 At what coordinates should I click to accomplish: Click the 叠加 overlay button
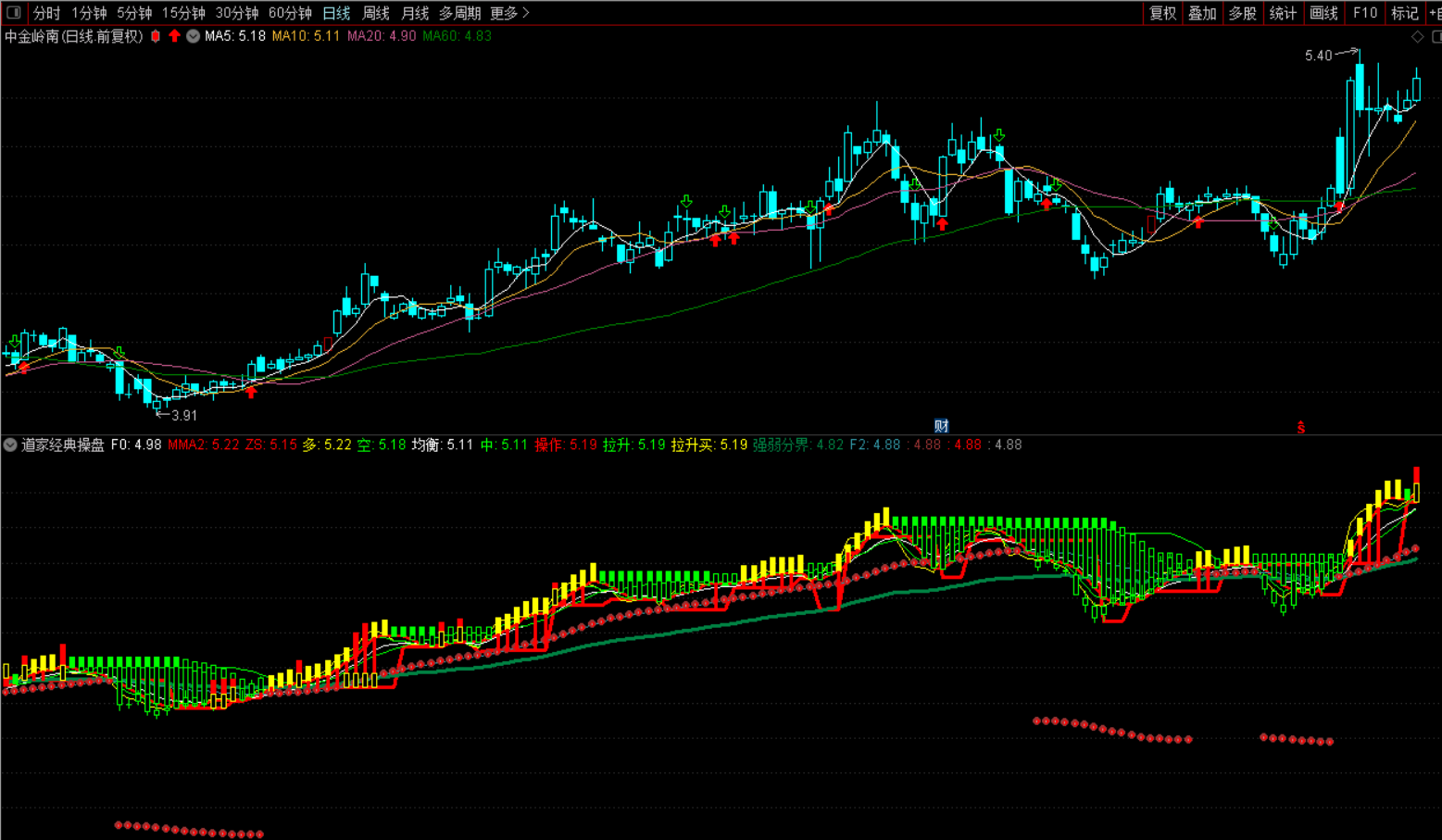pos(1202,13)
